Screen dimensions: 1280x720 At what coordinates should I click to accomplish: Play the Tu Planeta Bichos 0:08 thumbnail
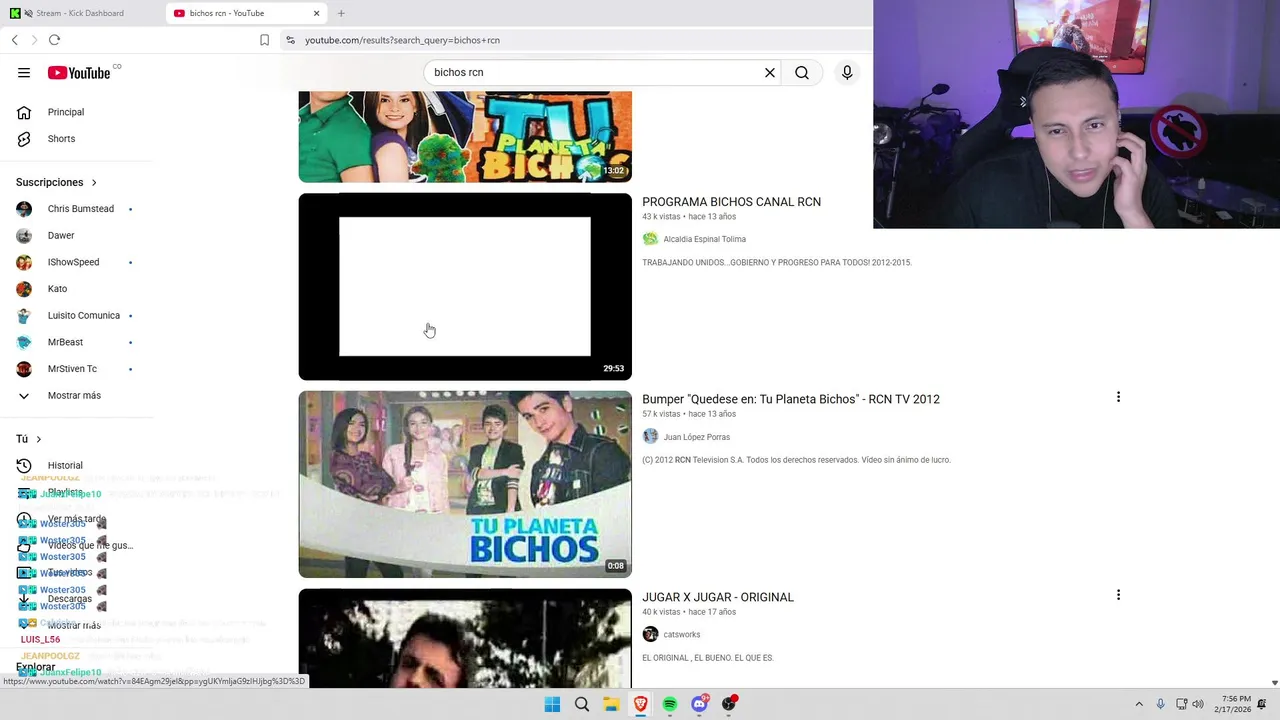pyautogui.click(x=465, y=484)
